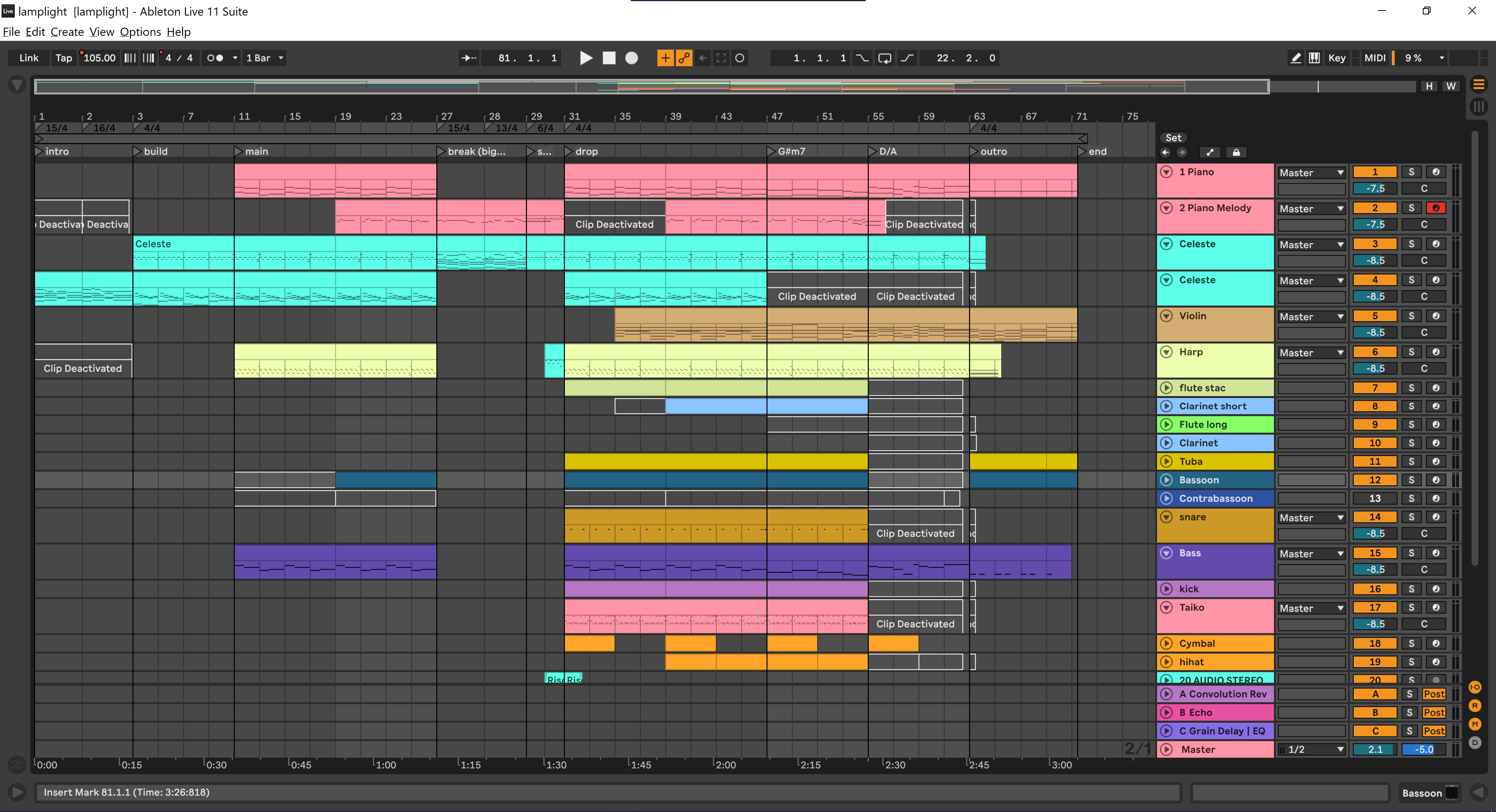This screenshot has width=1496, height=812.
Task: Toggle the metronome icon
Action: (215, 58)
